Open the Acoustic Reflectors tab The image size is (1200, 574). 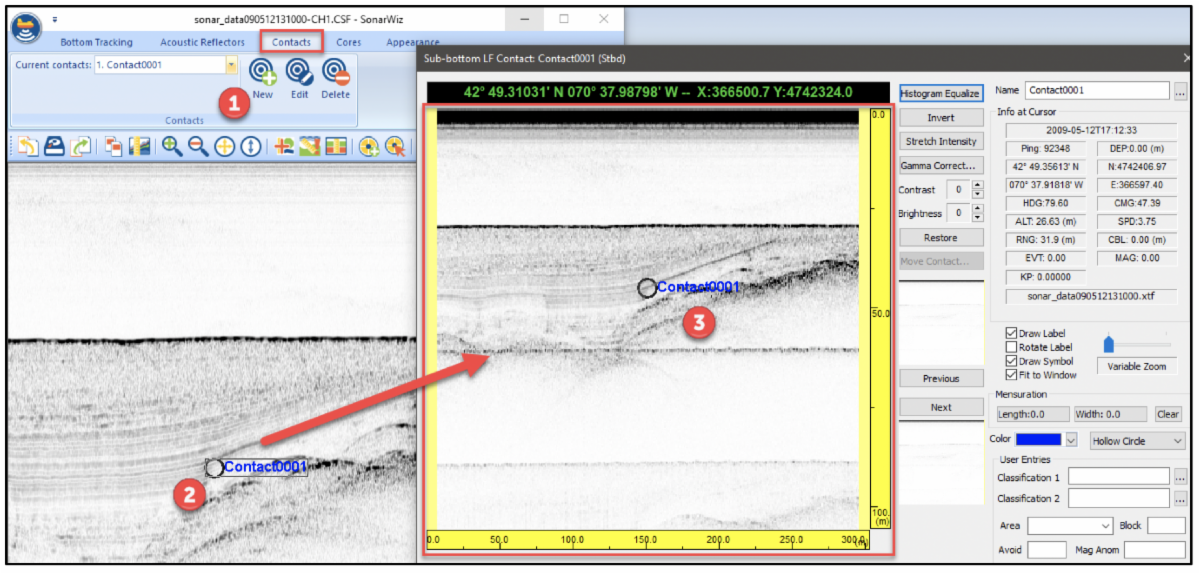[201, 42]
